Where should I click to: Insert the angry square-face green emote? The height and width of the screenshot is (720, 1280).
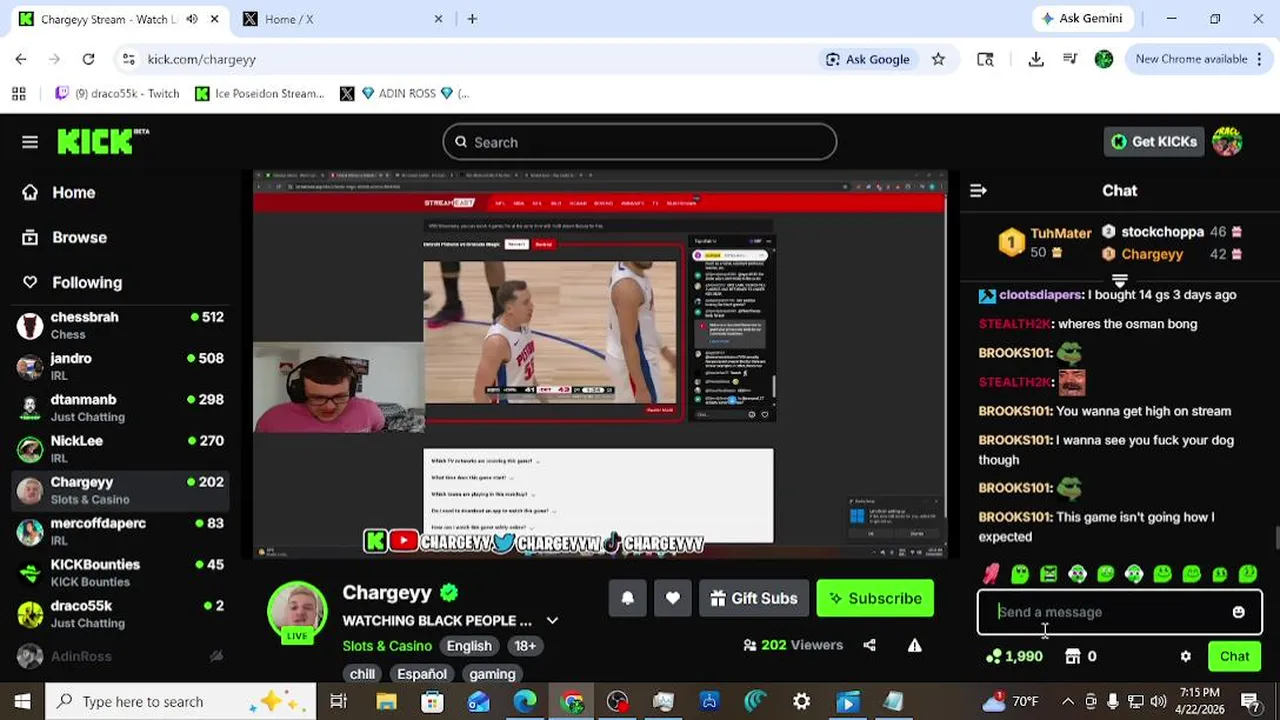tap(1048, 574)
